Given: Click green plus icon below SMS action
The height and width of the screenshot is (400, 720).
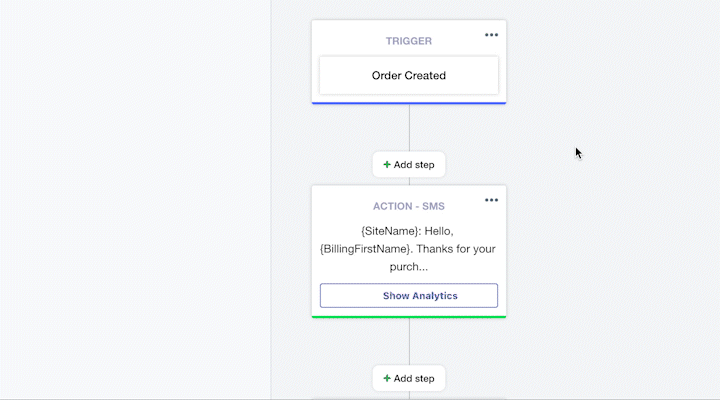Looking at the screenshot, I should pos(387,378).
